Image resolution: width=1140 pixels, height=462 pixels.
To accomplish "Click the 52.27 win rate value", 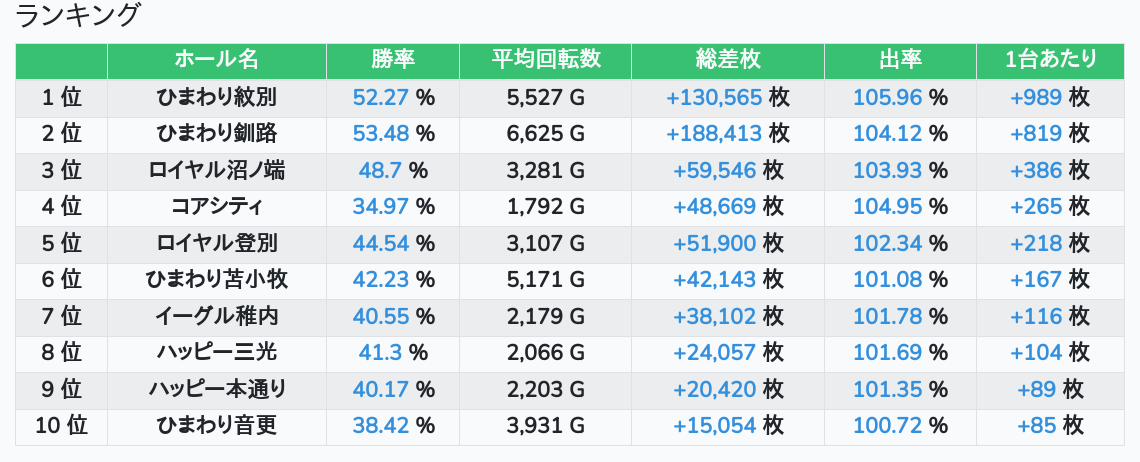I will pos(381,98).
